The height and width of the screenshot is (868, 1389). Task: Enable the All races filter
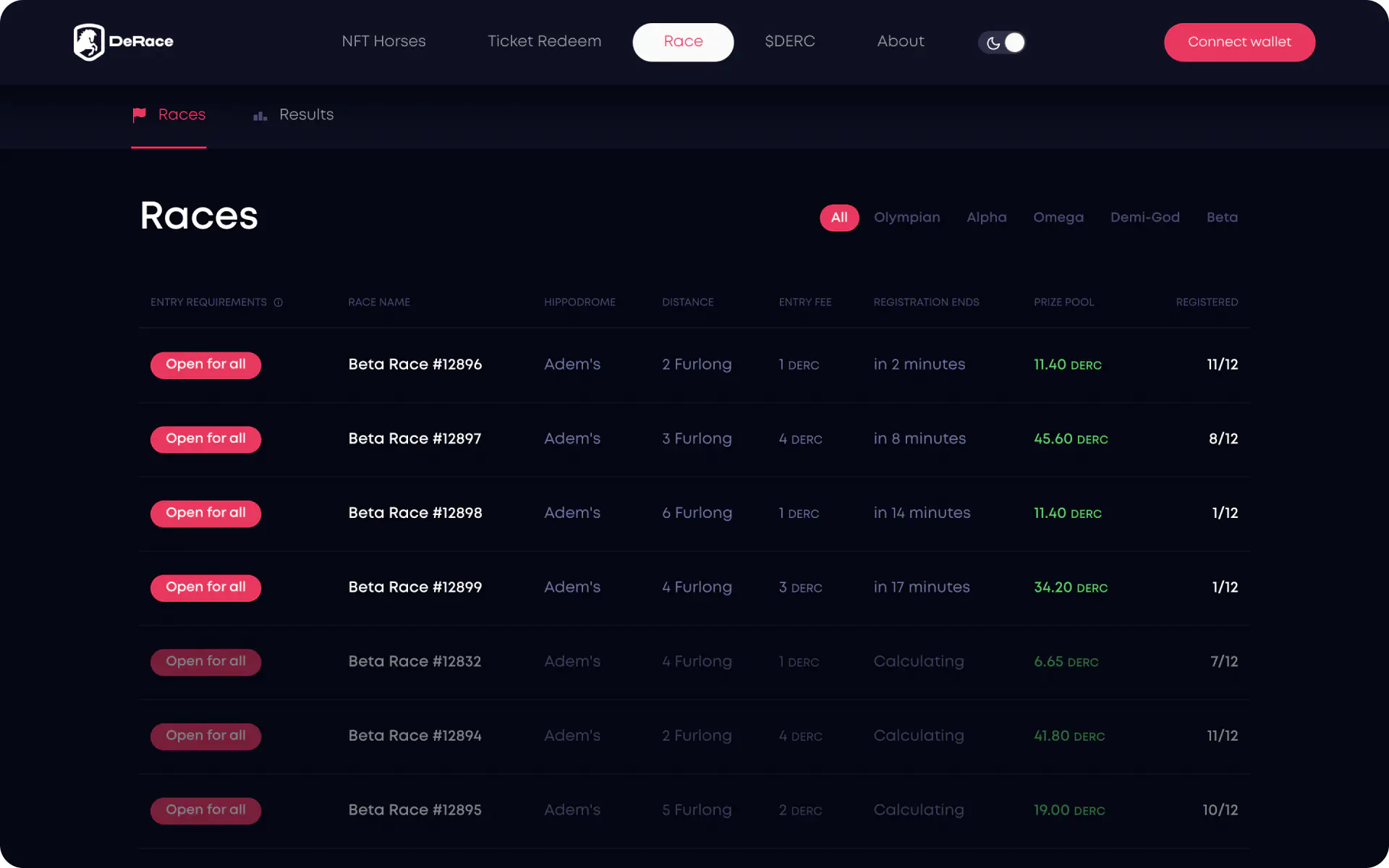coord(839,217)
